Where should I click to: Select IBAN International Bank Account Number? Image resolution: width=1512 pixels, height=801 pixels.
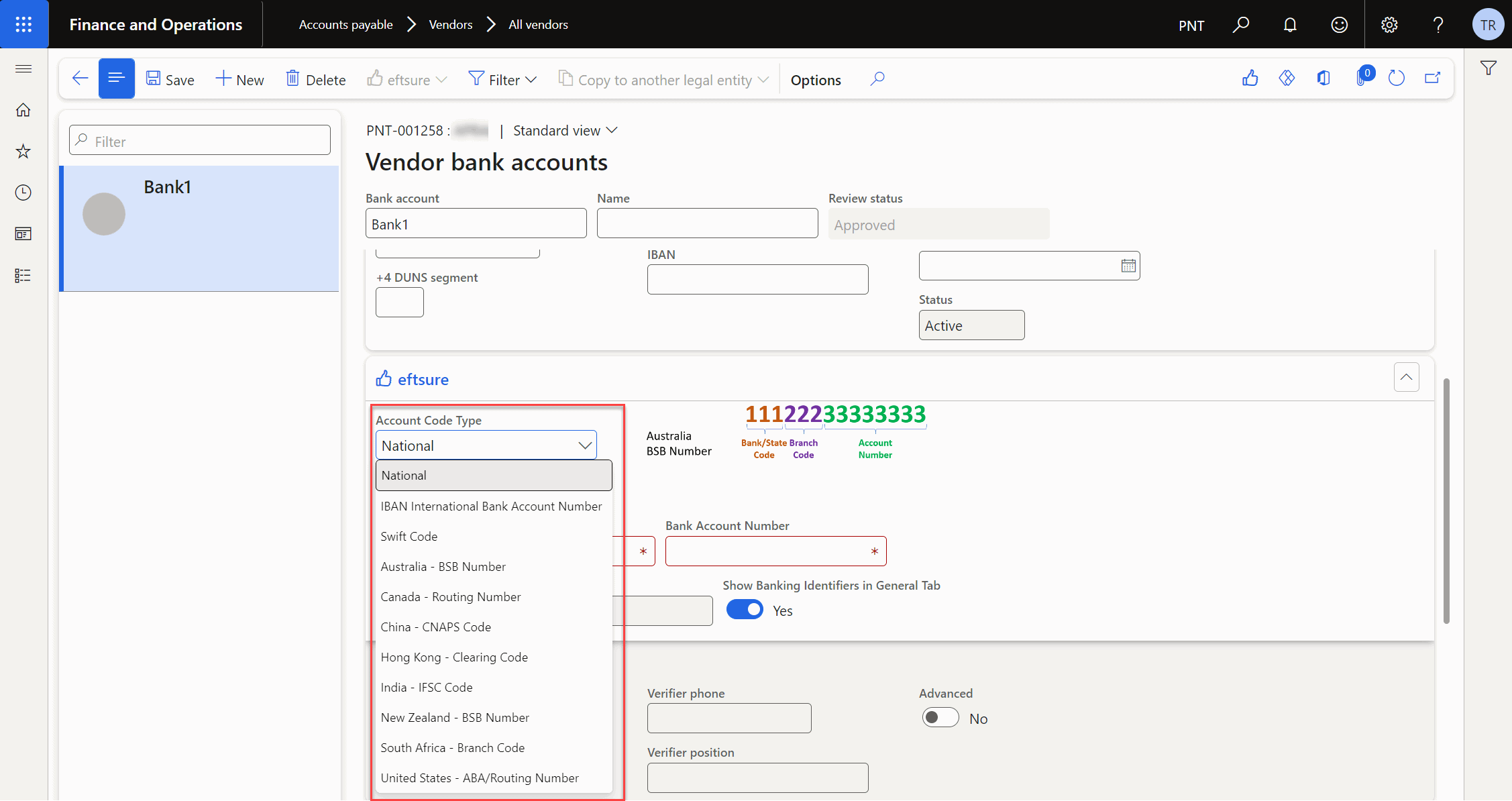point(494,506)
